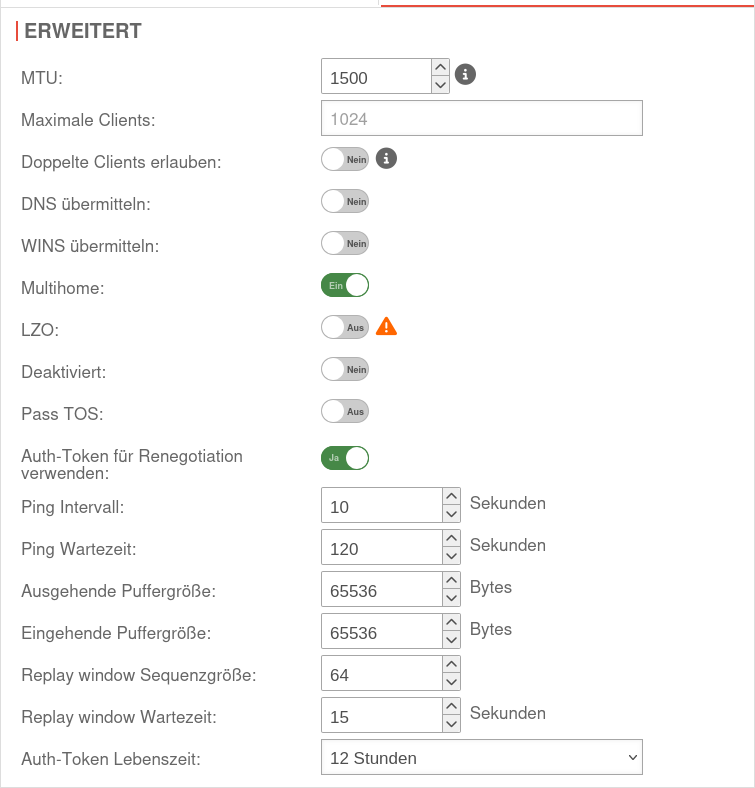The height and width of the screenshot is (788, 755).
Task: Toggle the Doppelte Clients erlauben switch
Action: (x=345, y=159)
